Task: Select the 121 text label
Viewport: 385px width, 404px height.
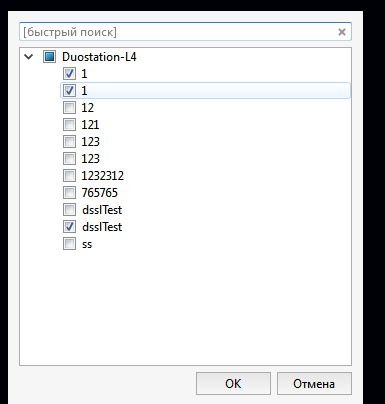Action: [90, 125]
